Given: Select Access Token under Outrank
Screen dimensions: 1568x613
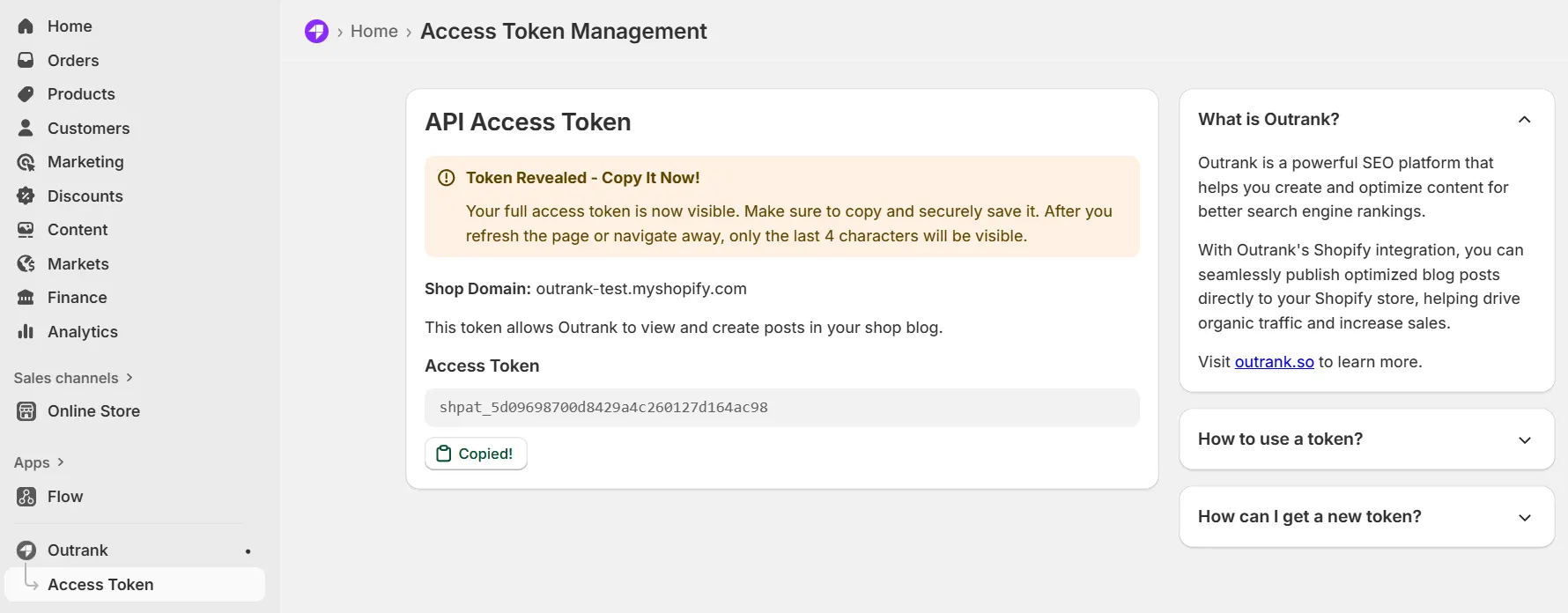Looking at the screenshot, I should tap(100, 584).
